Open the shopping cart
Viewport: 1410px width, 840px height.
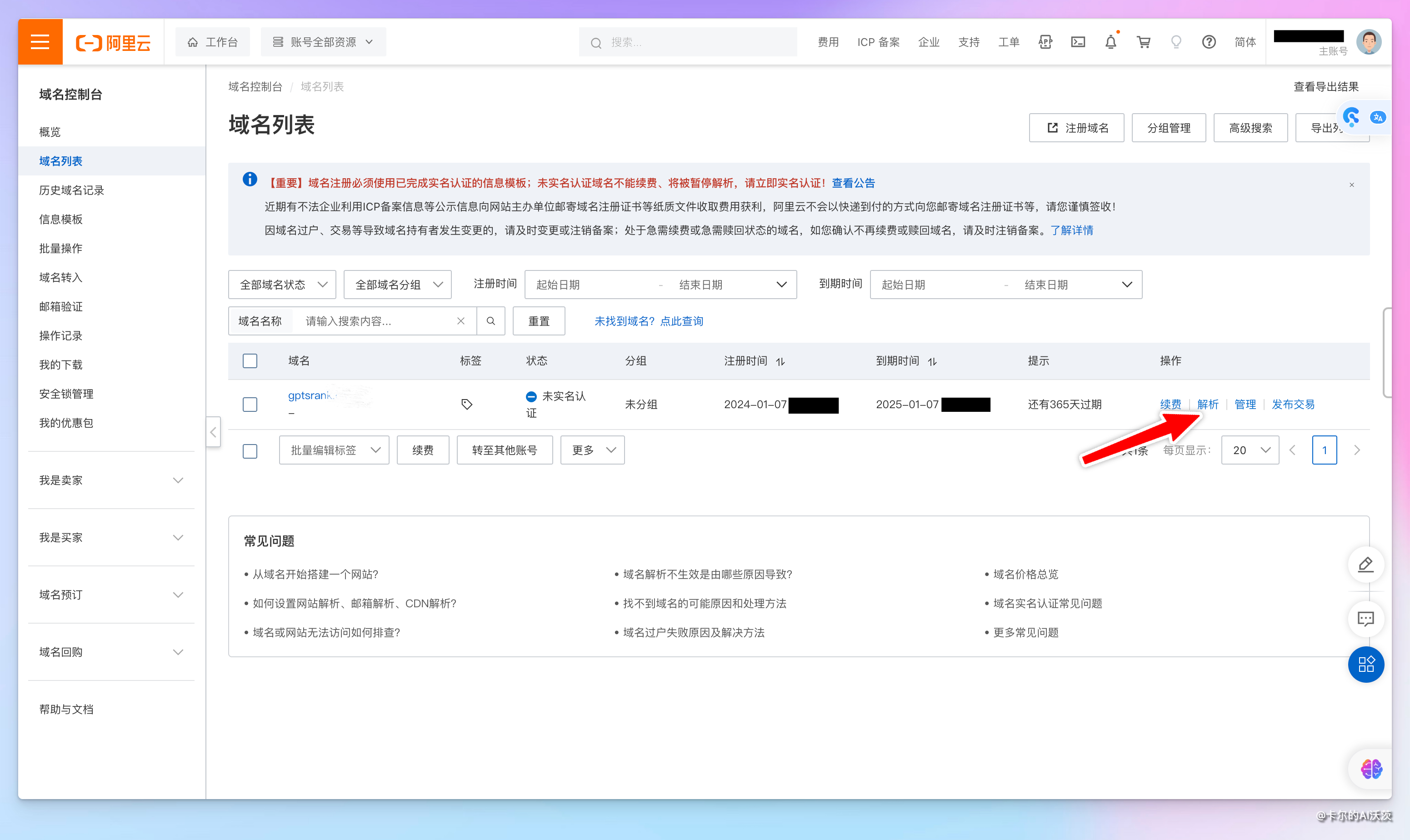tap(1143, 42)
